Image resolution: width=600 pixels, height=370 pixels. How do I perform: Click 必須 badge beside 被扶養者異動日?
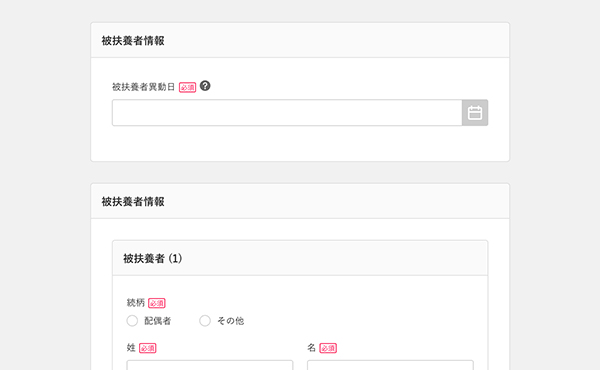pyautogui.click(x=188, y=87)
